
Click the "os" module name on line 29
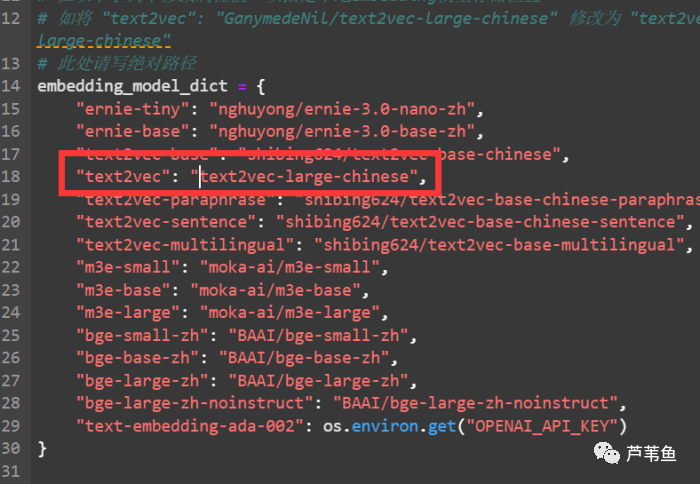(332, 426)
